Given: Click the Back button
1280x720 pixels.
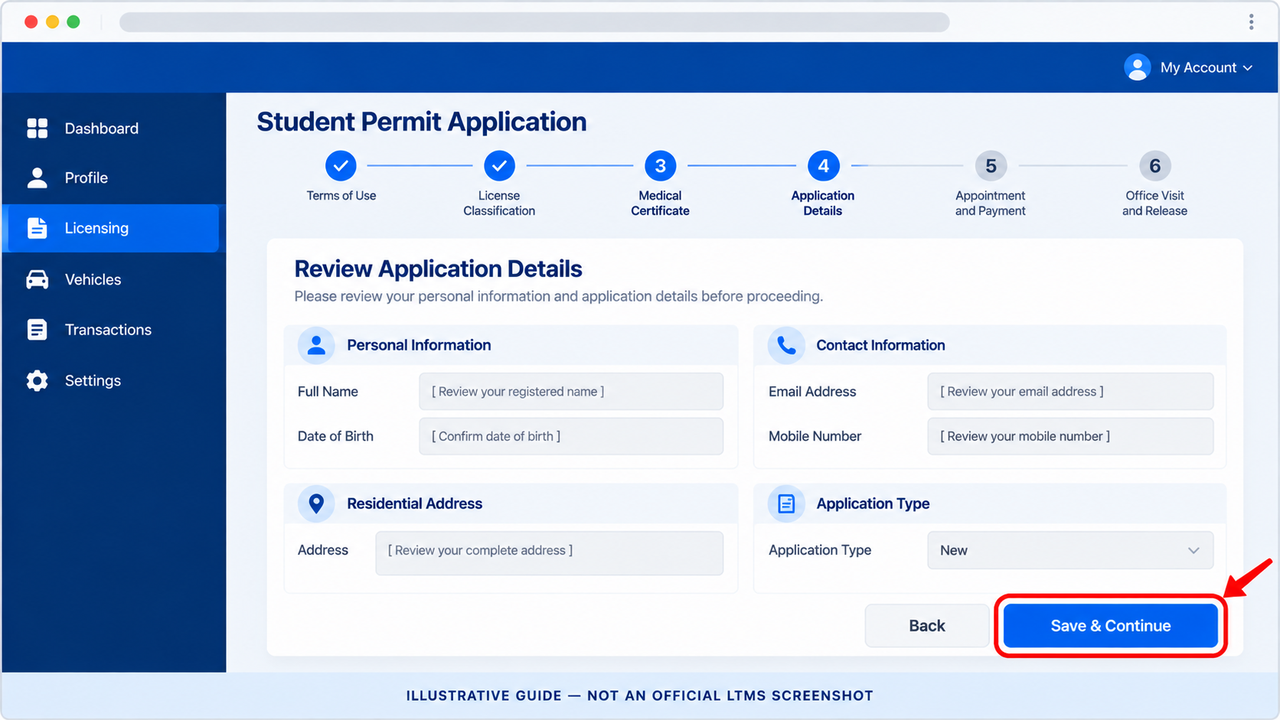Looking at the screenshot, I should point(927,626).
